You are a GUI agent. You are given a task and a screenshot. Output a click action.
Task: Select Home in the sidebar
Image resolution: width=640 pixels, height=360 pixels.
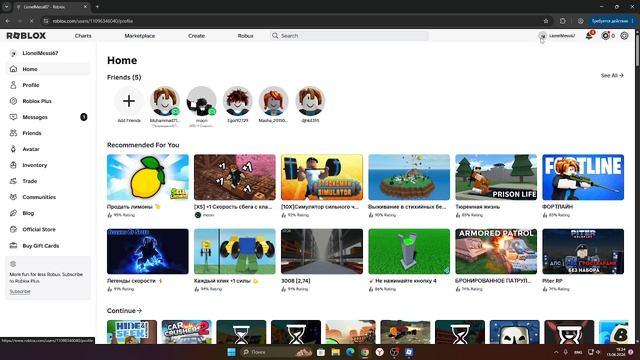(x=48, y=69)
